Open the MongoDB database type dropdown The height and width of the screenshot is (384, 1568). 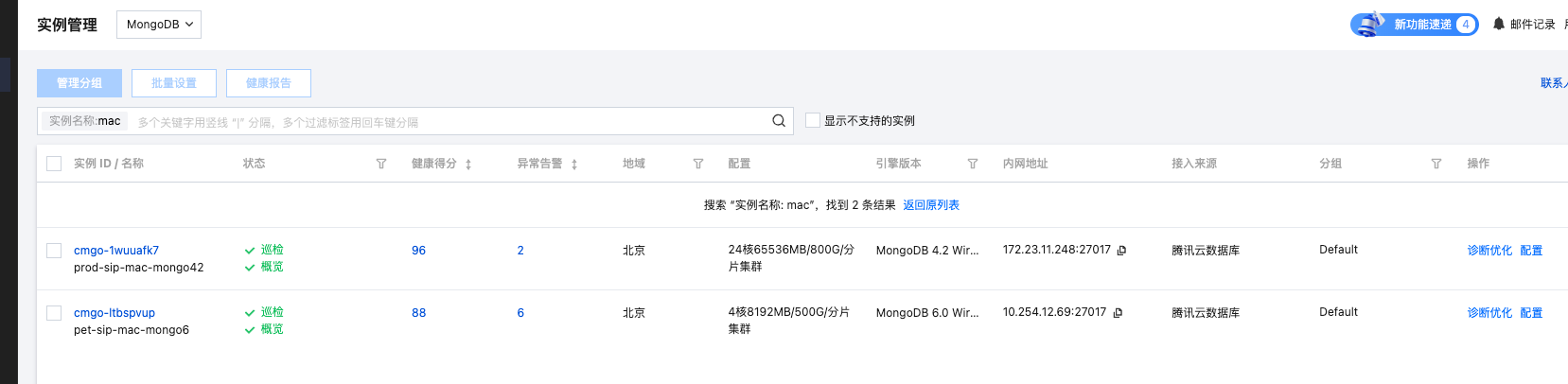pos(159,25)
